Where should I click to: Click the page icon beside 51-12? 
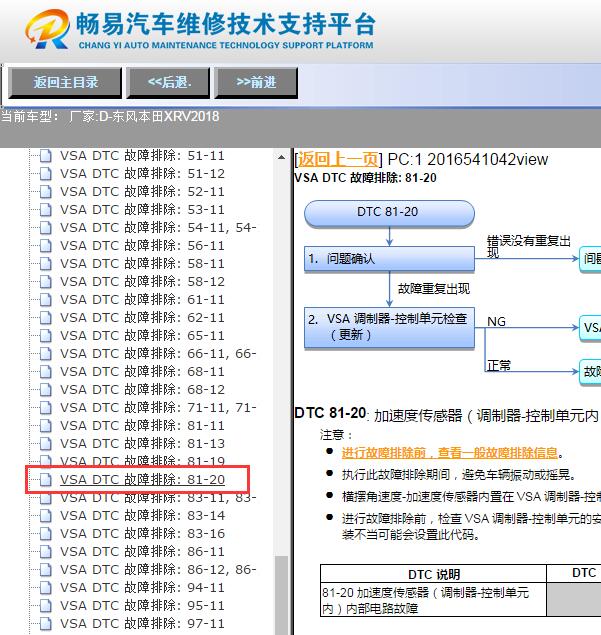pos(46,174)
